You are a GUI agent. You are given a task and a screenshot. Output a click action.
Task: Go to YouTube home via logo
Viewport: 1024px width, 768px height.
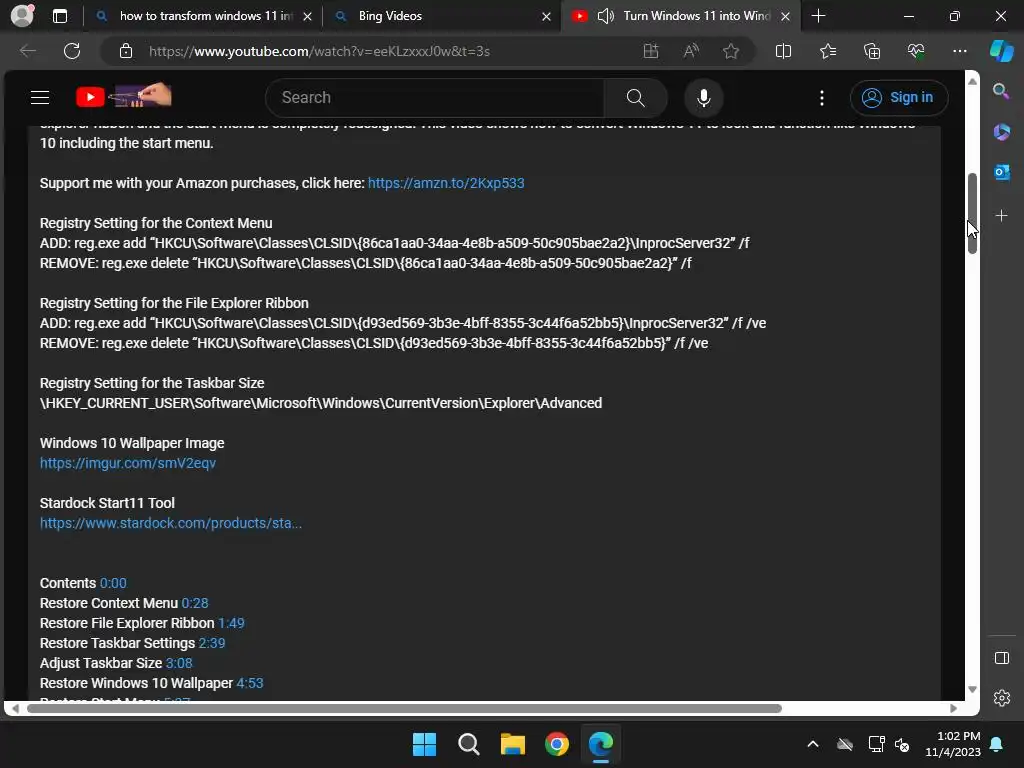[123, 97]
